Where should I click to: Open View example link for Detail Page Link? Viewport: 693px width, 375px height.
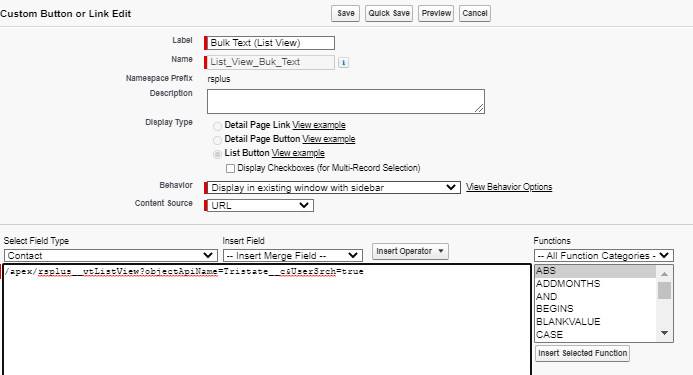pyautogui.click(x=319, y=125)
